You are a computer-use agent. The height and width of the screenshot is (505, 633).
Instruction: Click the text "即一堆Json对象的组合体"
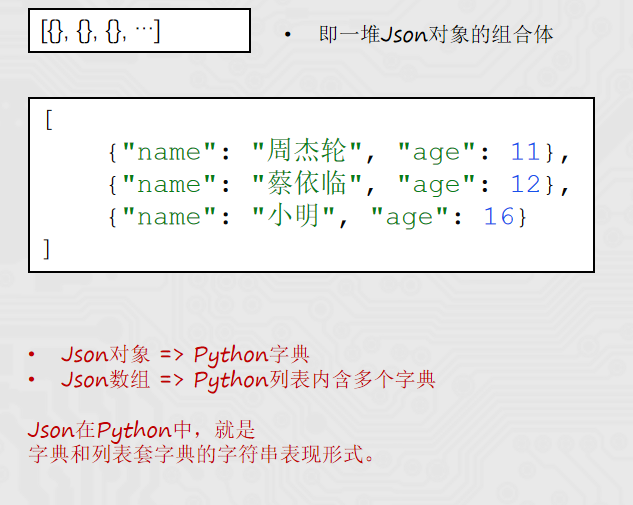coord(436,34)
